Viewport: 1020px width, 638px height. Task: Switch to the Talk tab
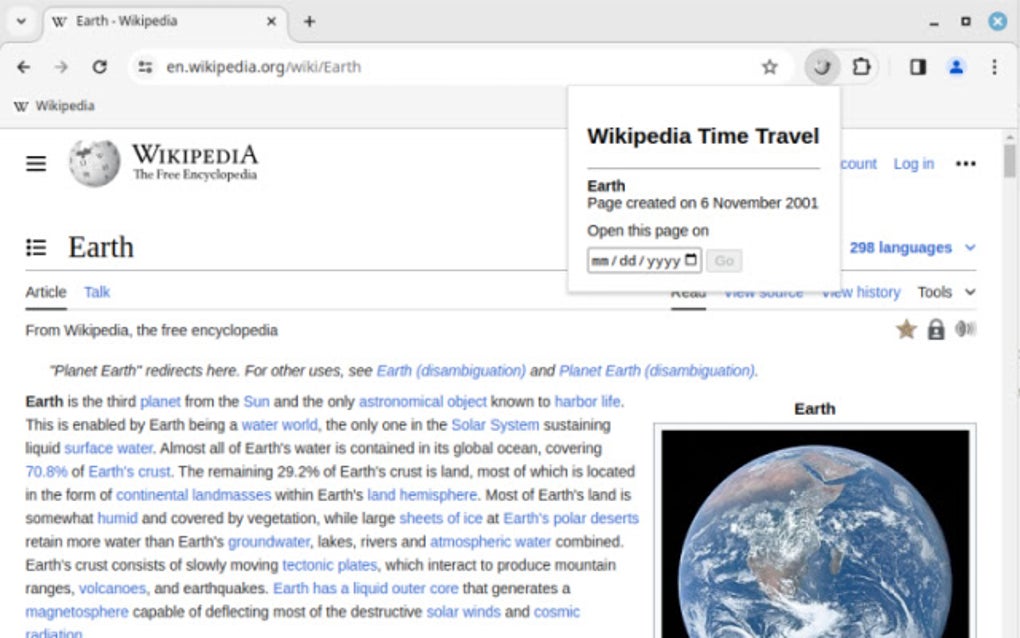[96, 292]
